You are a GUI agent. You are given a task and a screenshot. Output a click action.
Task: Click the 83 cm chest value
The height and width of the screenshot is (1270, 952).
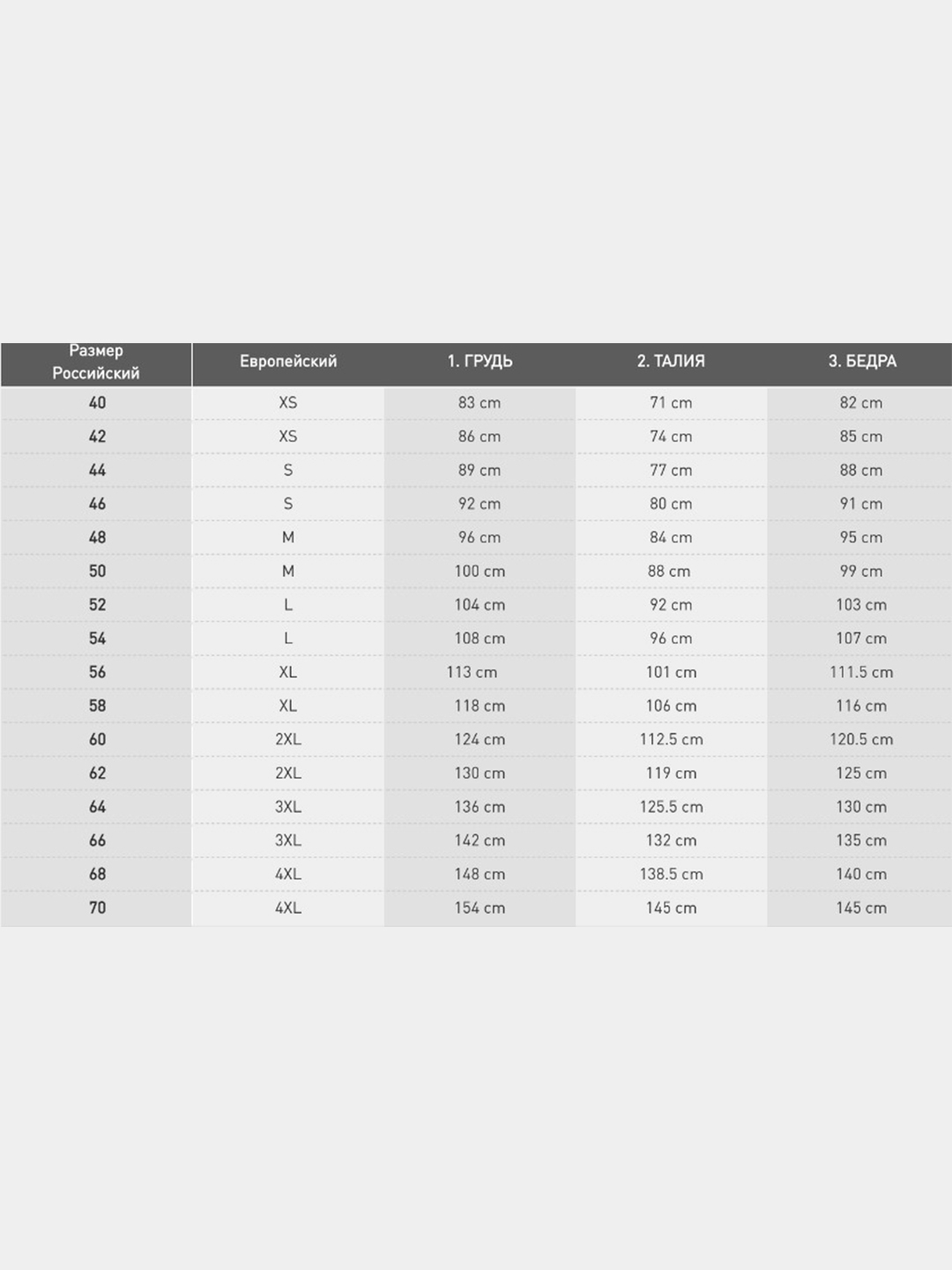click(x=480, y=403)
